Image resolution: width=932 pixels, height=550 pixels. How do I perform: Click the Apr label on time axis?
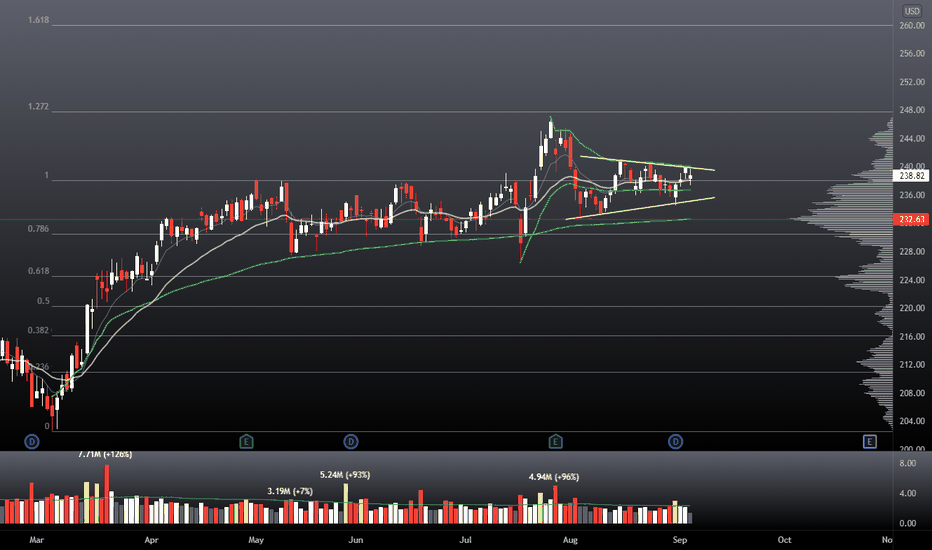coord(151,540)
